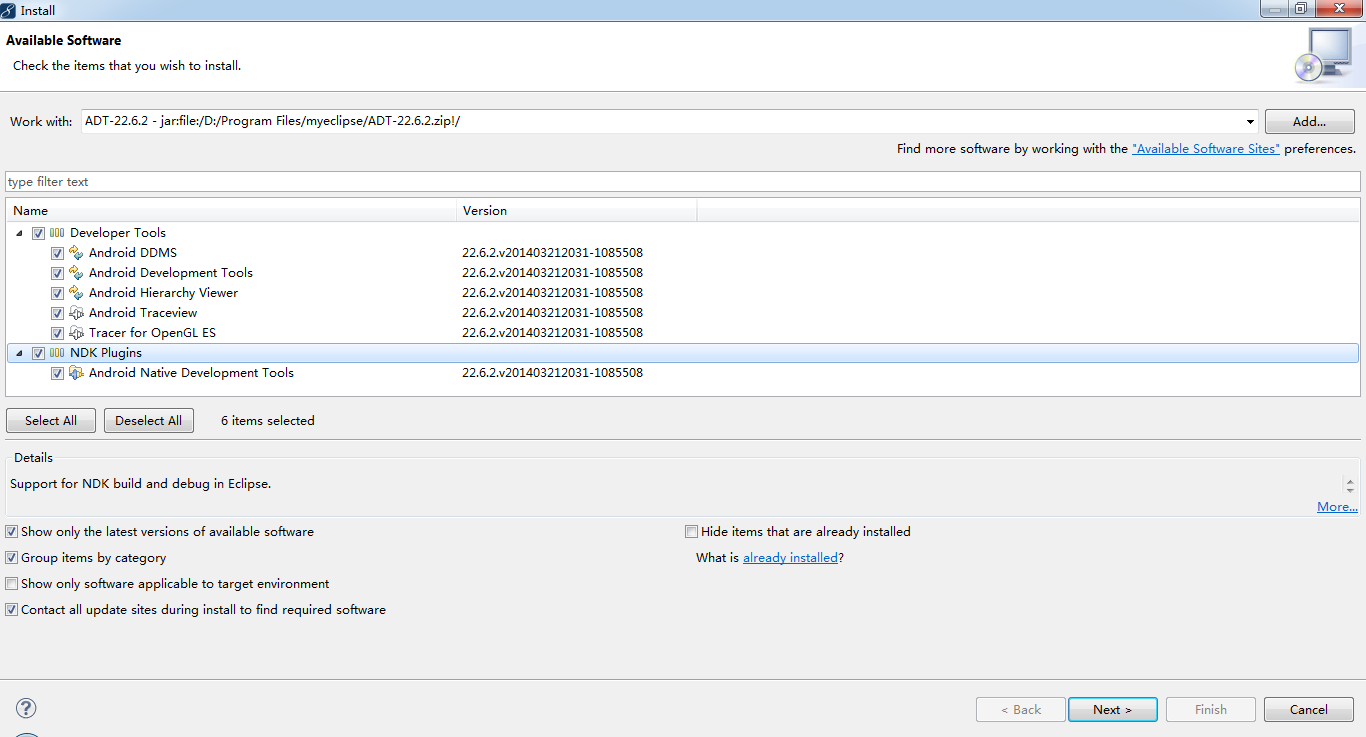The height and width of the screenshot is (737, 1366).
Task: Proceed with the Next > button
Action: click(1112, 709)
